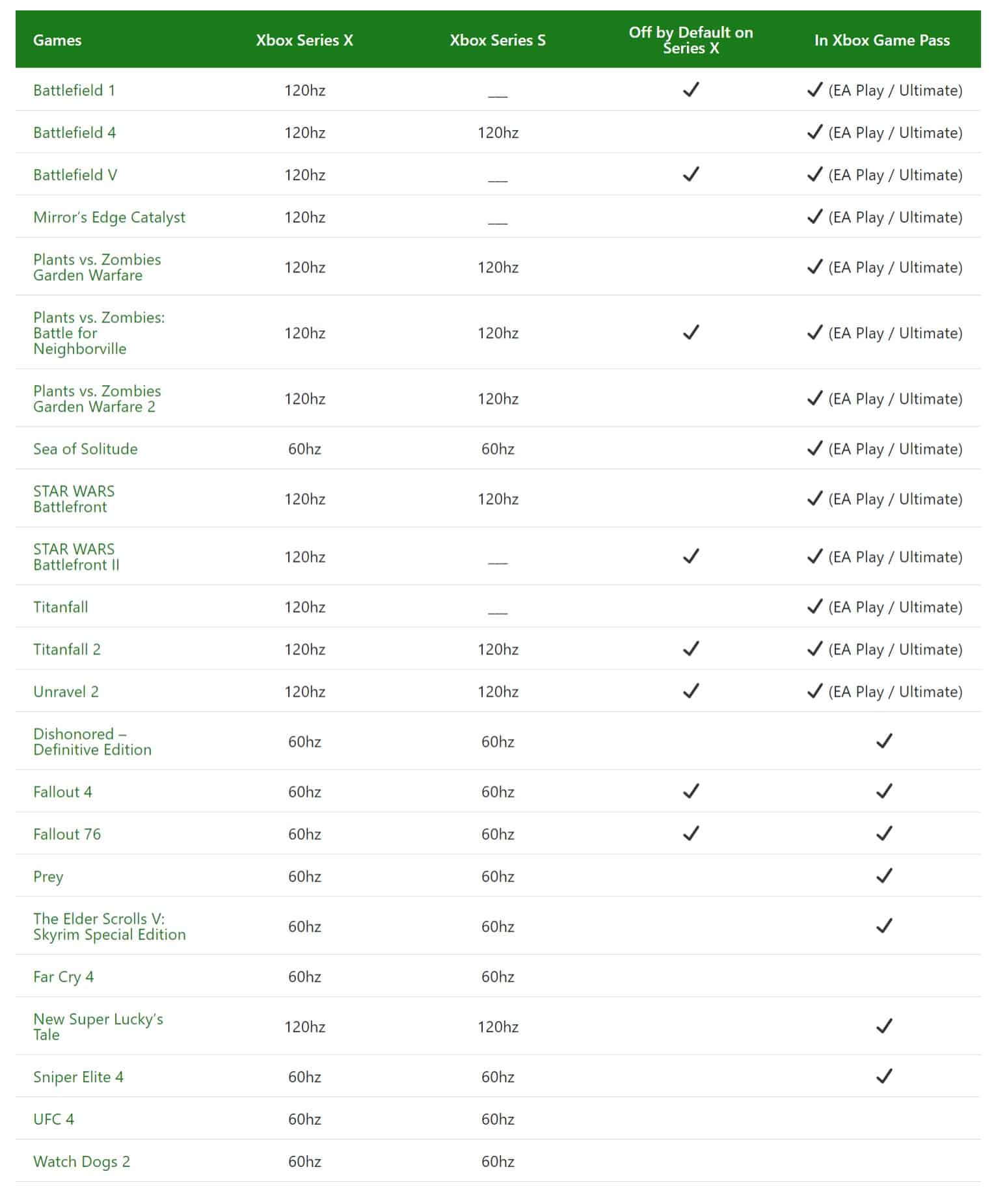Open the Titanfall 2 game link
Image resolution: width=996 pixels, height=1204 pixels.
(67, 649)
